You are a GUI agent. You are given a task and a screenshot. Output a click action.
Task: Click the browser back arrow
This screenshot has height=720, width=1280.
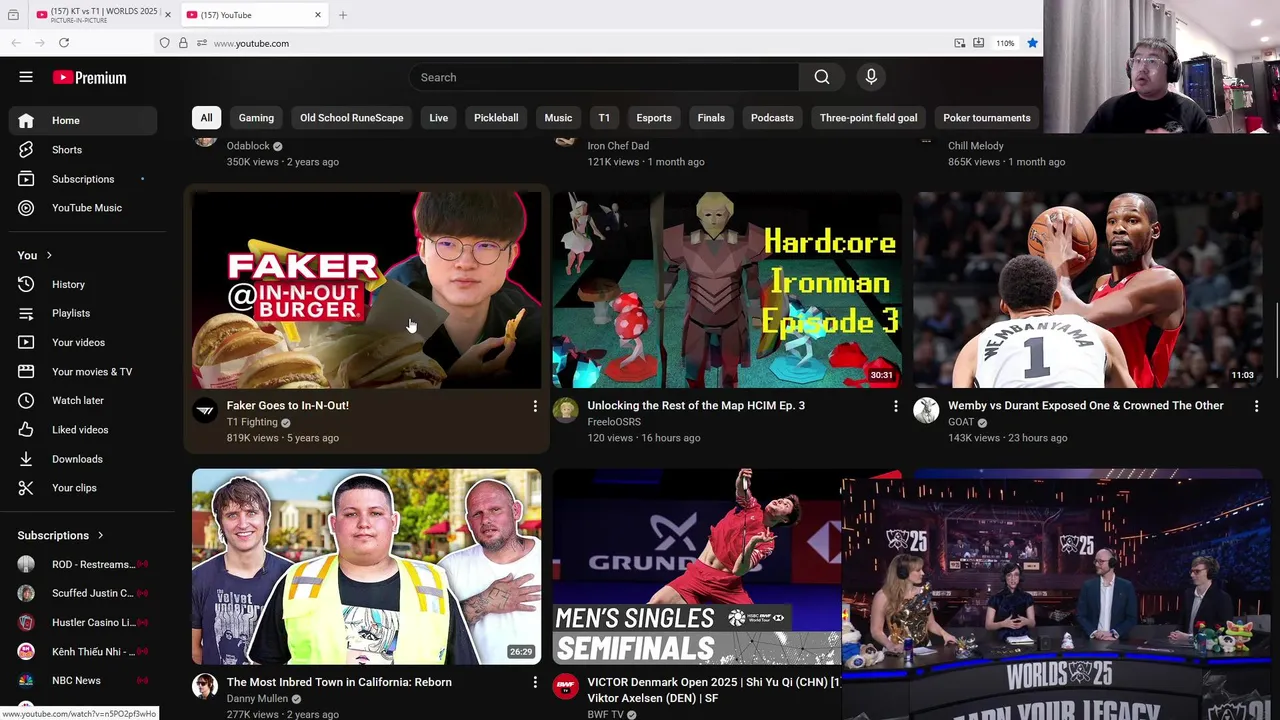(x=16, y=43)
